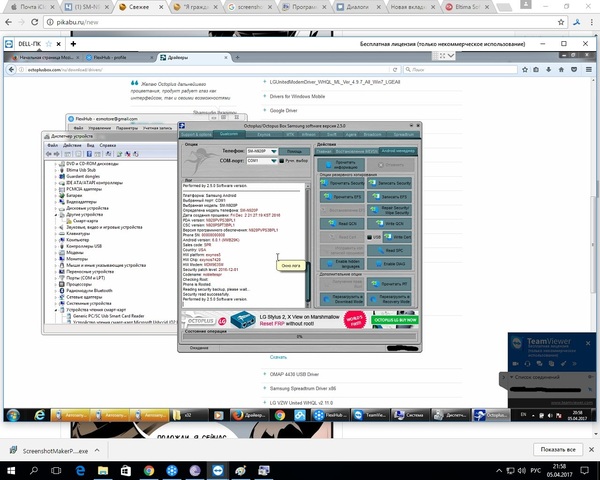Toggle the manual selection checkbox near COM port

click(x=282, y=161)
